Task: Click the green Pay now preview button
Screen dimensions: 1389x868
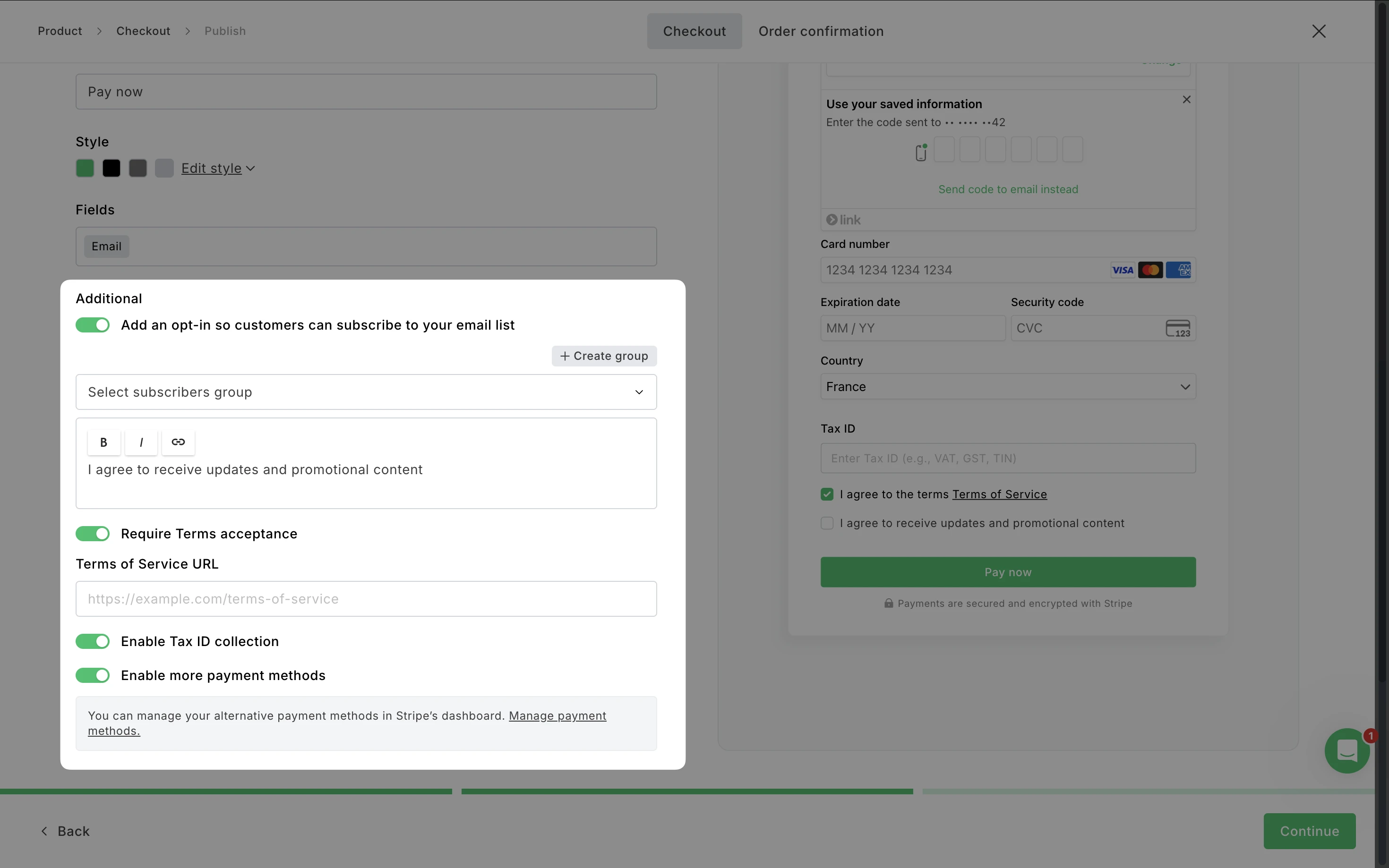Action: (1008, 572)
